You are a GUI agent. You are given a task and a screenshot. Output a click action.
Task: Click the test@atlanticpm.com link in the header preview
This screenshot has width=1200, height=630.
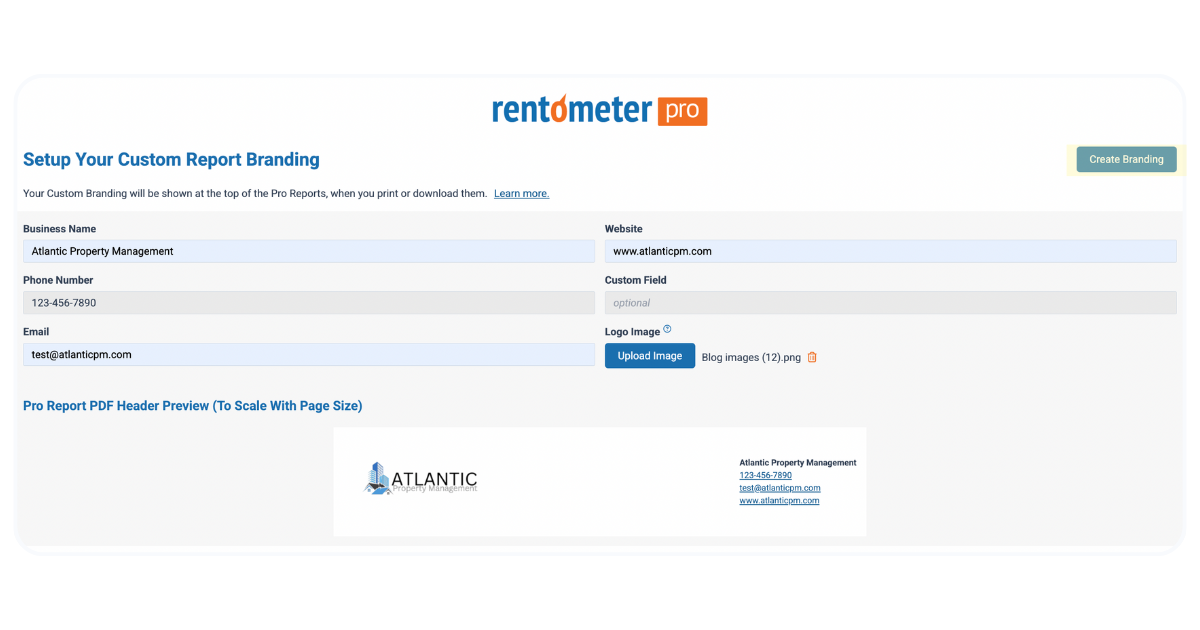point(780,488)
